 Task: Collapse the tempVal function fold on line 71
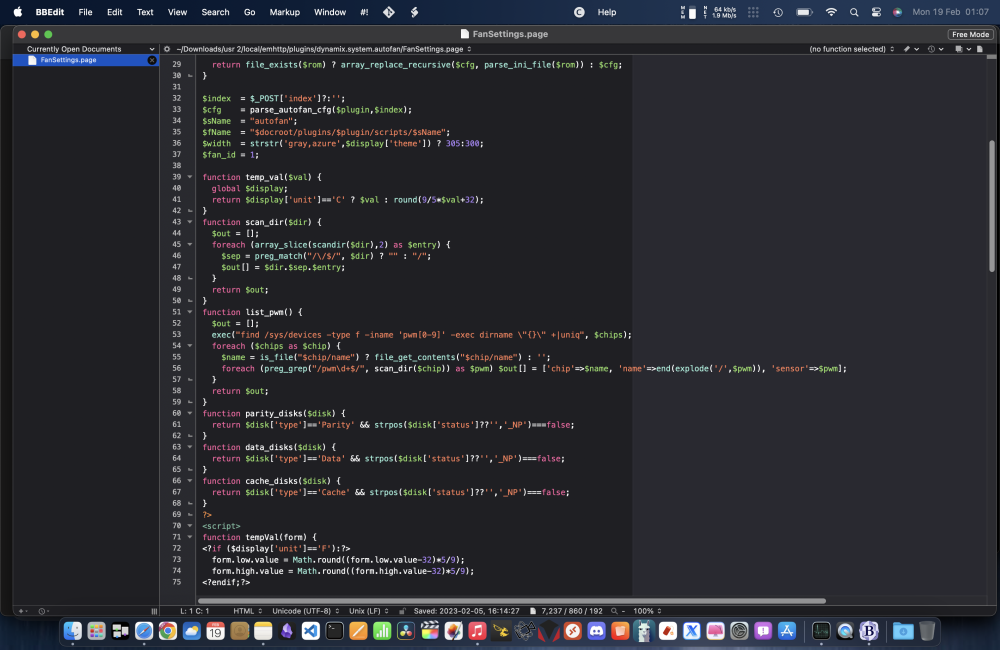[190, 537]
